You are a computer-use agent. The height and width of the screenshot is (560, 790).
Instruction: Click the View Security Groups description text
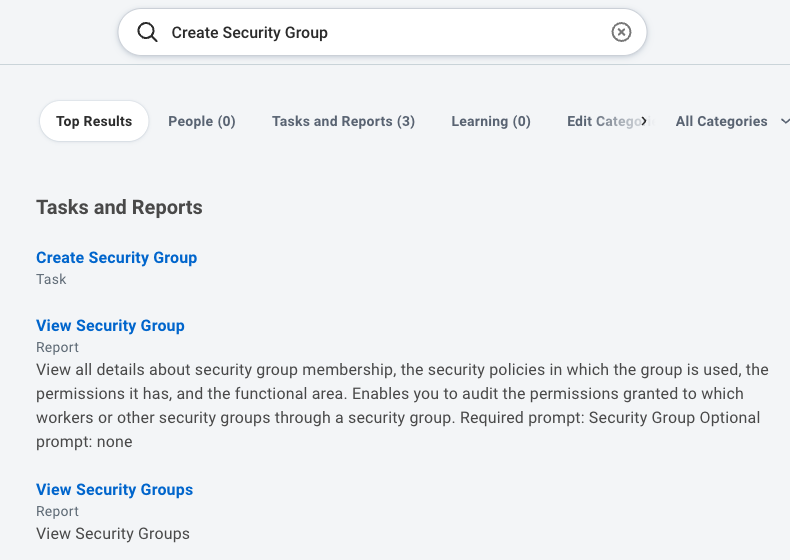pos(113,534)
